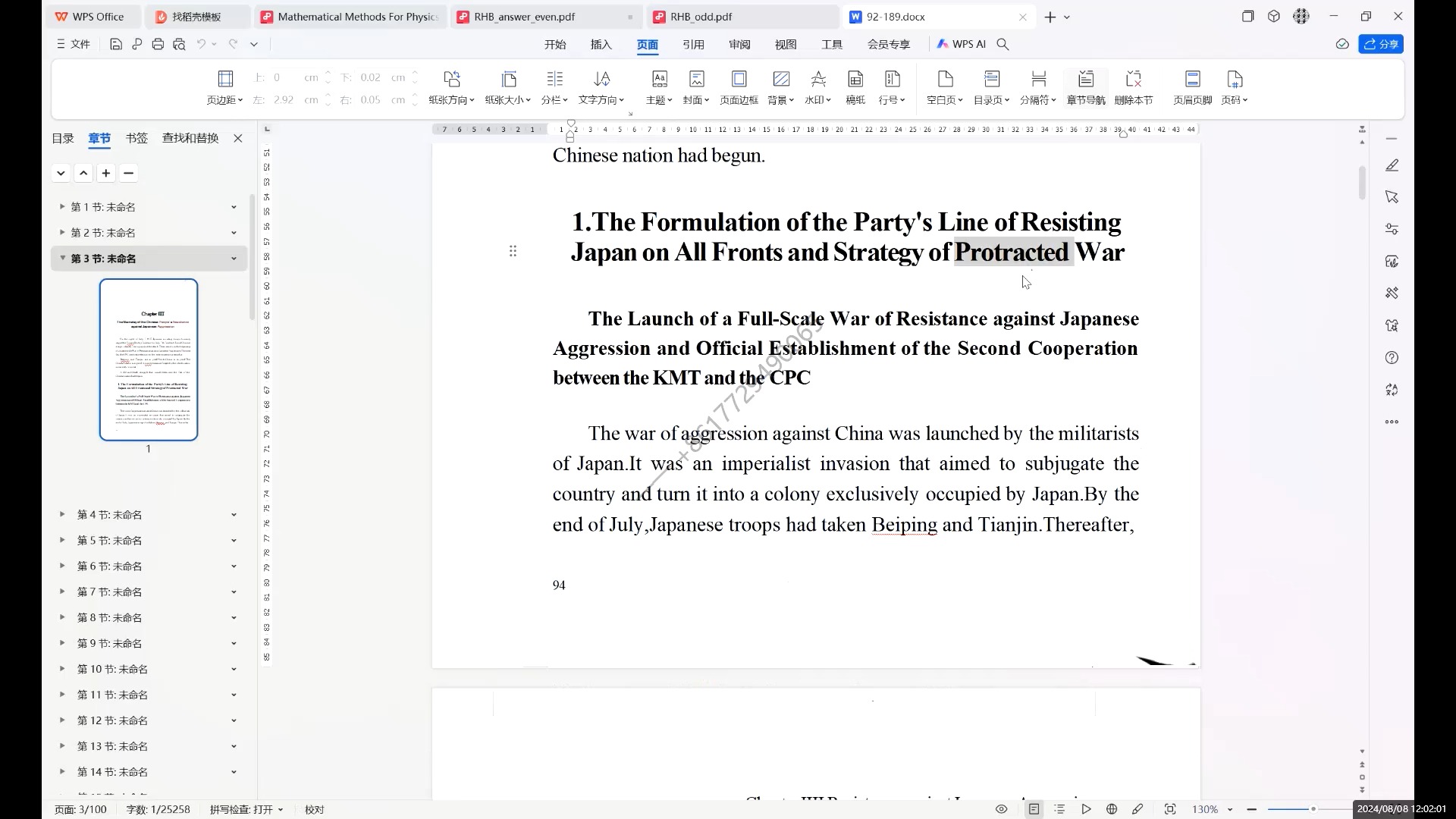The image size is (1456, 819).
Task: Collapse the 第3节 section node
Action: (x=62, y=259)
